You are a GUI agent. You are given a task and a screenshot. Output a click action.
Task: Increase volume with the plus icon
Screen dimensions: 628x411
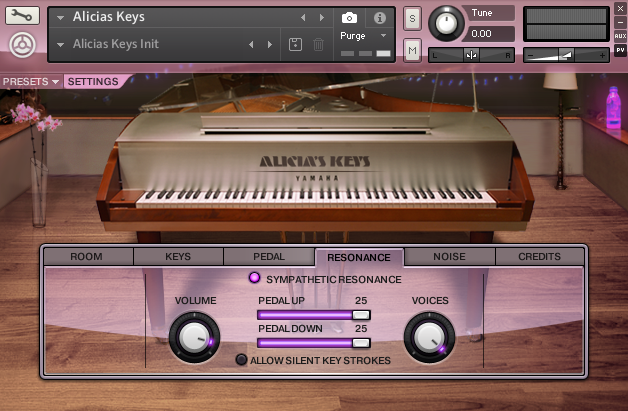click(602, 56)
